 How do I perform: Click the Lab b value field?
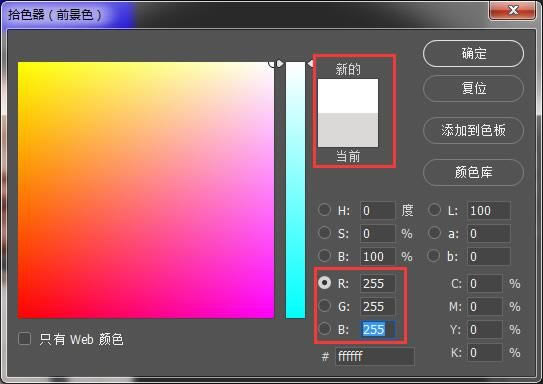tap(489, 257)
